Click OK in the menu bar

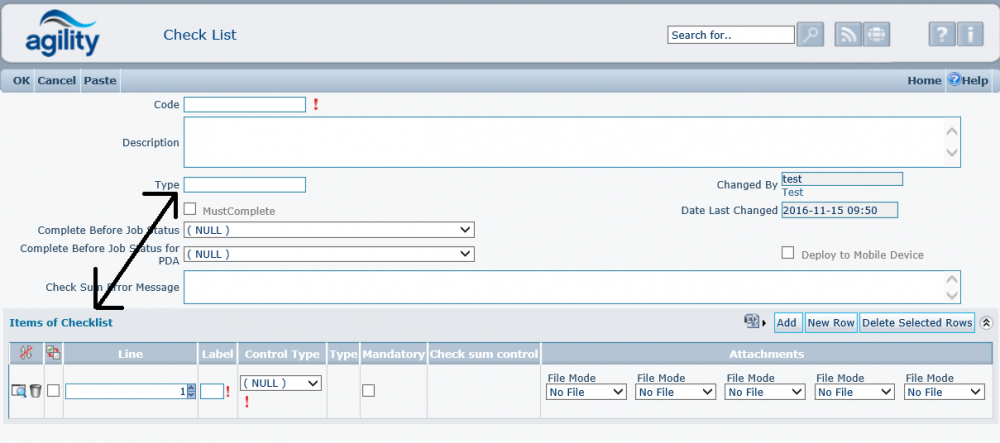pyautogui.click(x=21, y=80)
